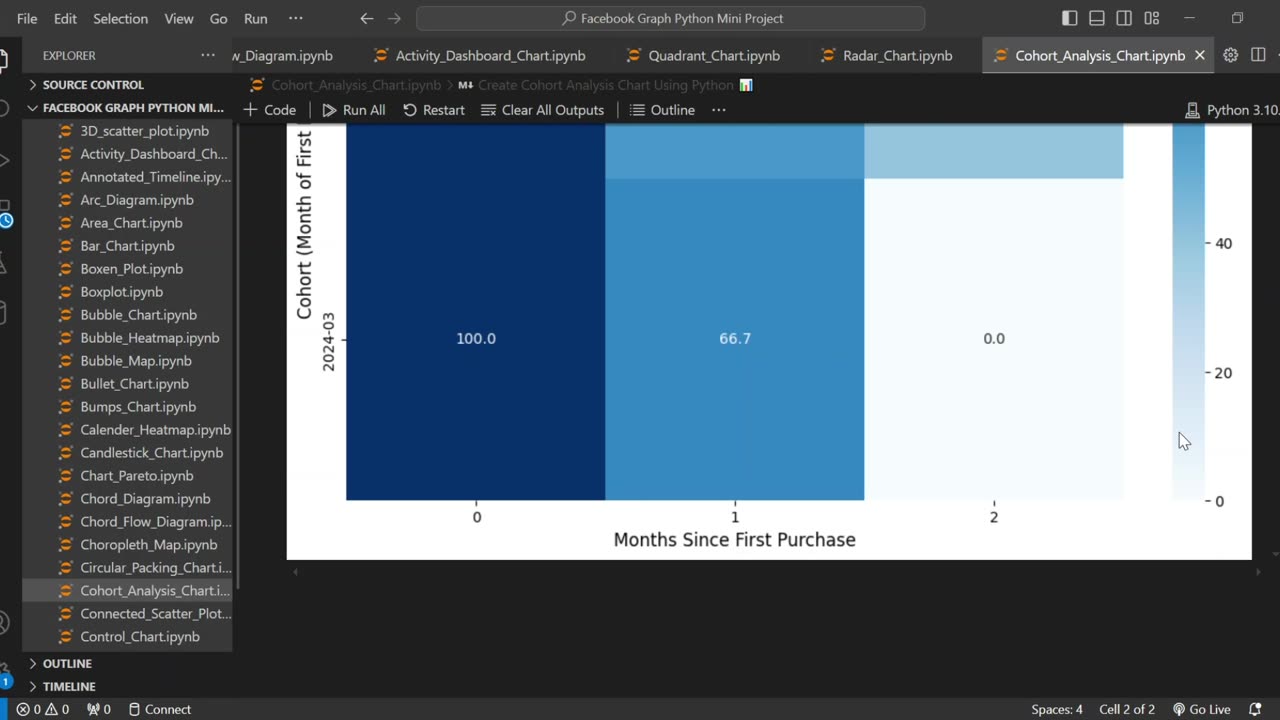Image resolution: width=1280 pixels, height=720 pixels.
Task: Open notebook toolbar more actions ellipsis
Action: (719, 110)
